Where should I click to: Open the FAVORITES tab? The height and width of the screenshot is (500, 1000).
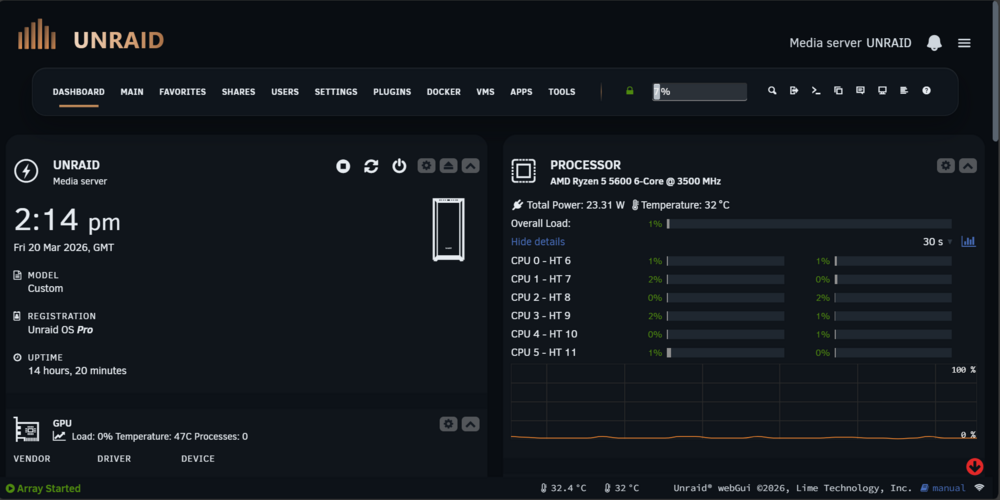coord(182,92)
